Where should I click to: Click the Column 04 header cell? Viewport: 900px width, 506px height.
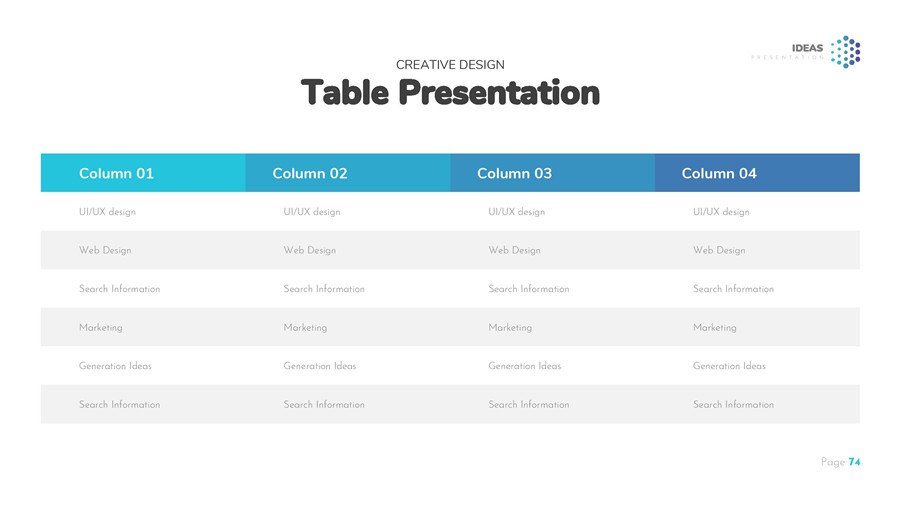click(x=719, y=173)
